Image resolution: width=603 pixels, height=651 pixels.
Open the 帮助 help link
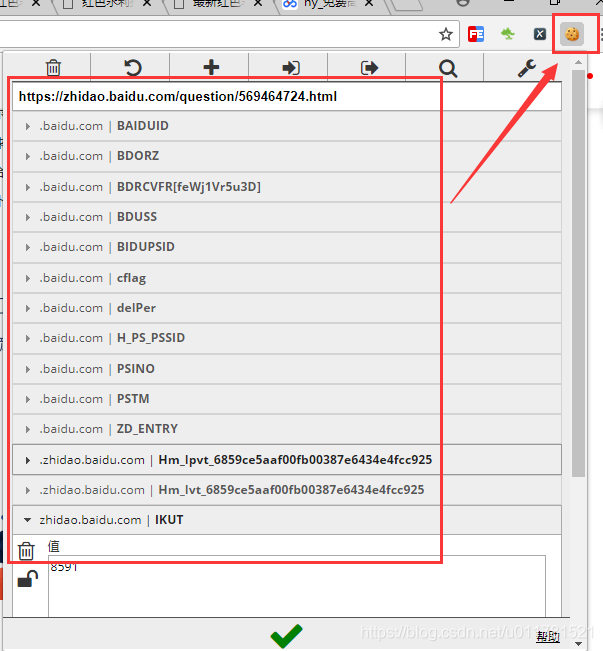click(x=548, y=636)
